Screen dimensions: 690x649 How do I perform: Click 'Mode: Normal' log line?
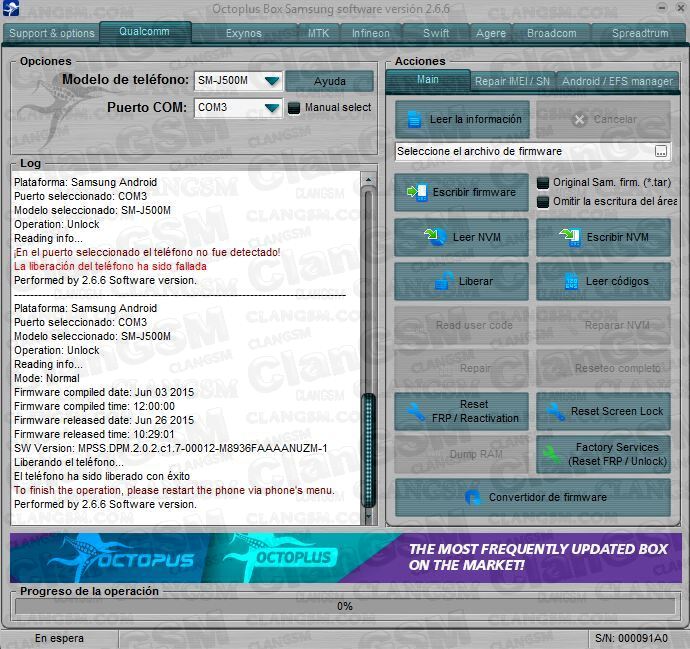pyautogui.click(x=47, y=378)
